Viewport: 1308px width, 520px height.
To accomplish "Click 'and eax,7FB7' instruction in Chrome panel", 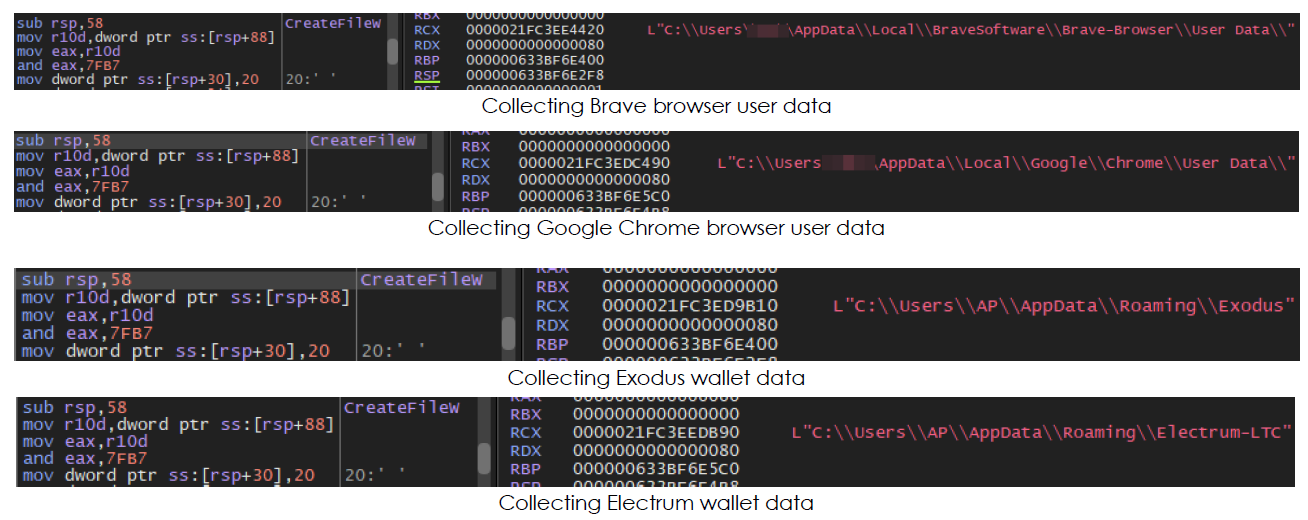I will coord(72,186).
